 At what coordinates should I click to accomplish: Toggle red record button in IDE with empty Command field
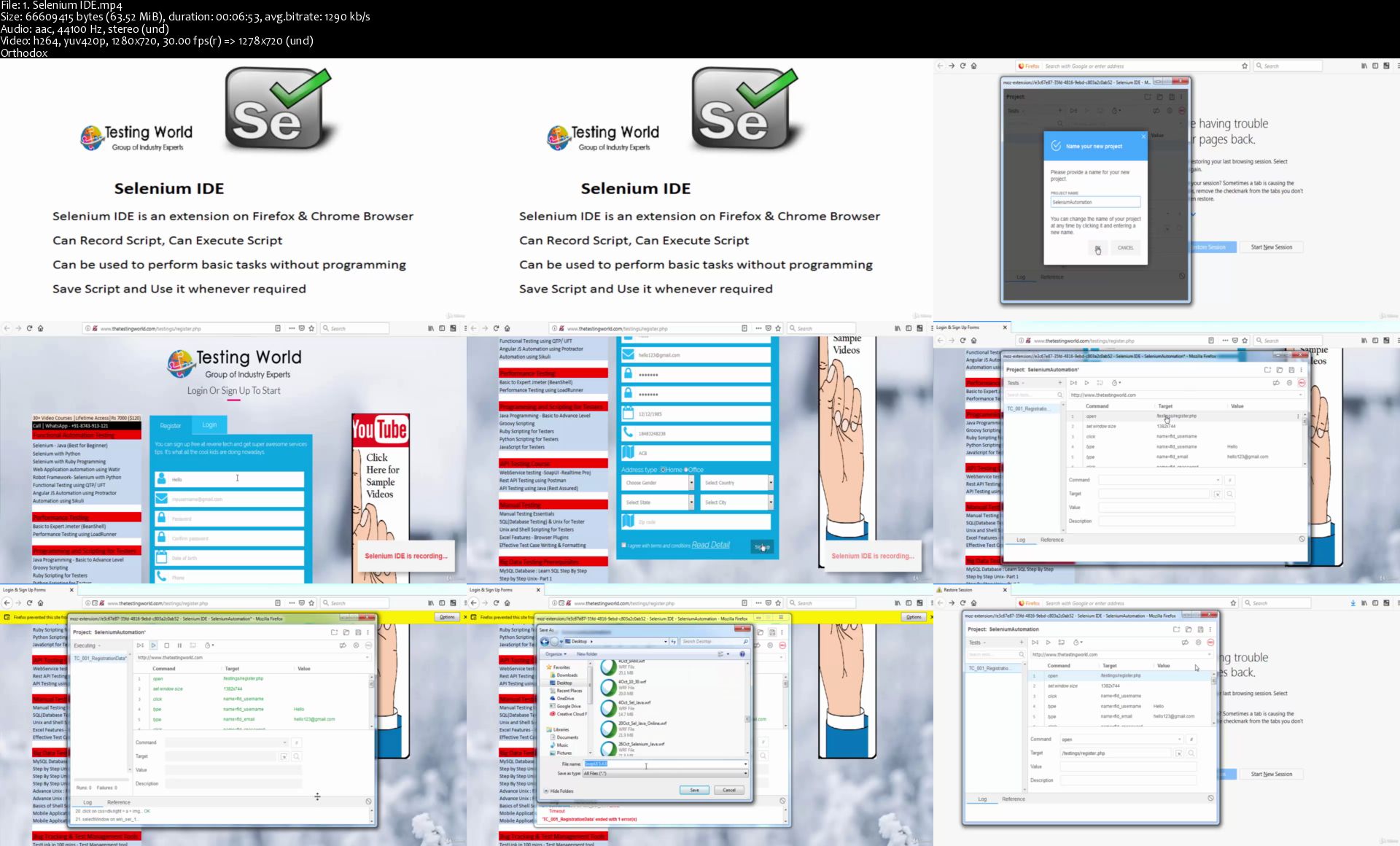pos(1302,383)
